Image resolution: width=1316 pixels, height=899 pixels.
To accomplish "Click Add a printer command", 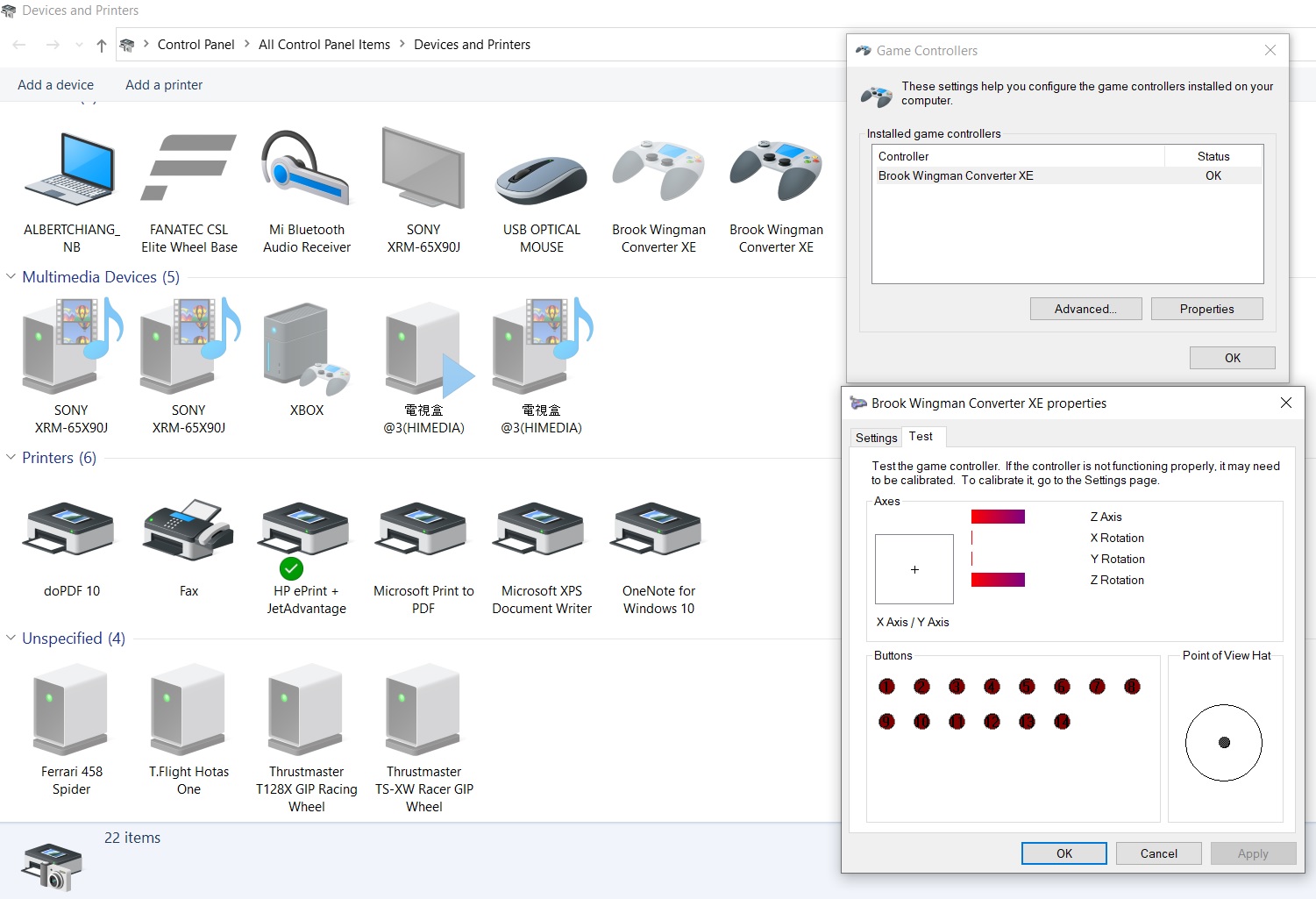I will (x=164, y=85).
